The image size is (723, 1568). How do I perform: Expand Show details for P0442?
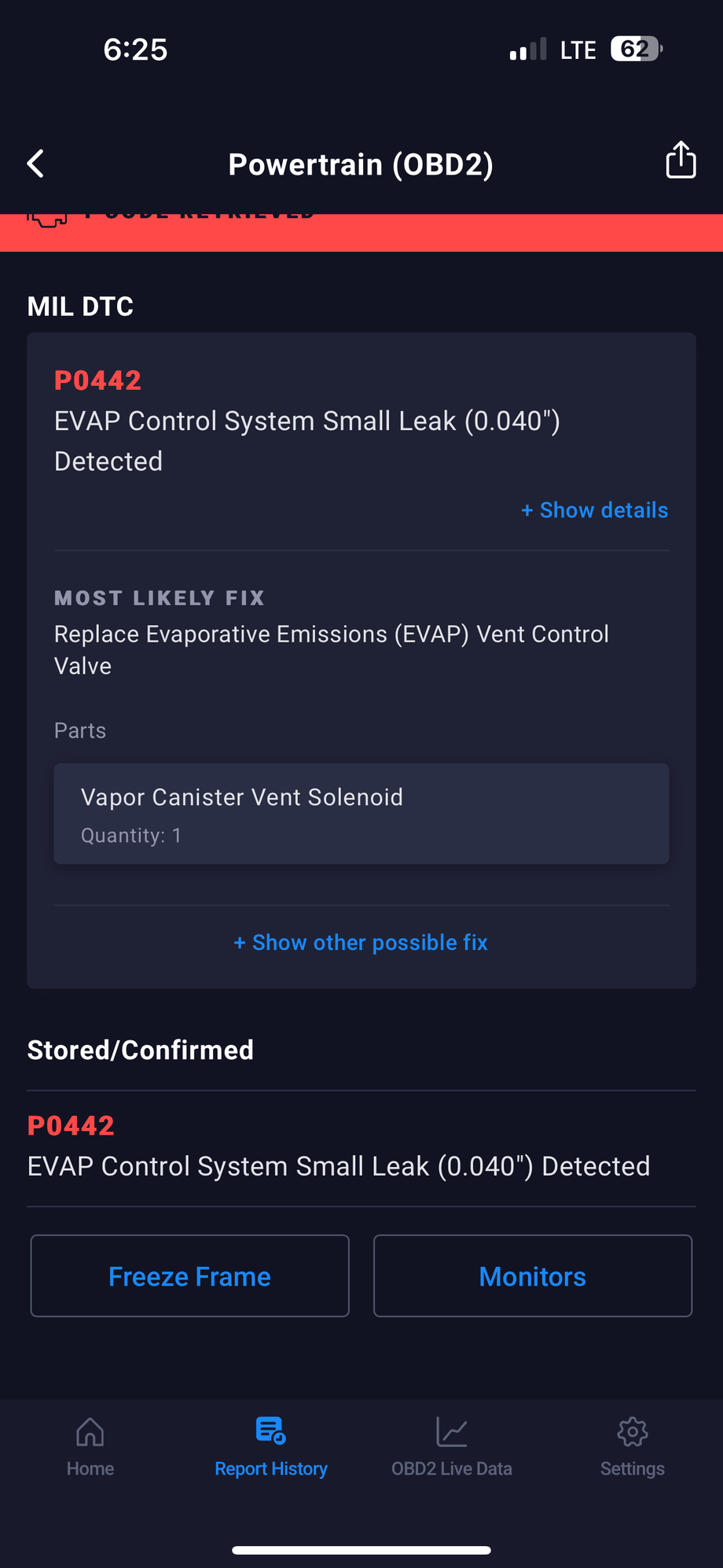pos(595,510)
